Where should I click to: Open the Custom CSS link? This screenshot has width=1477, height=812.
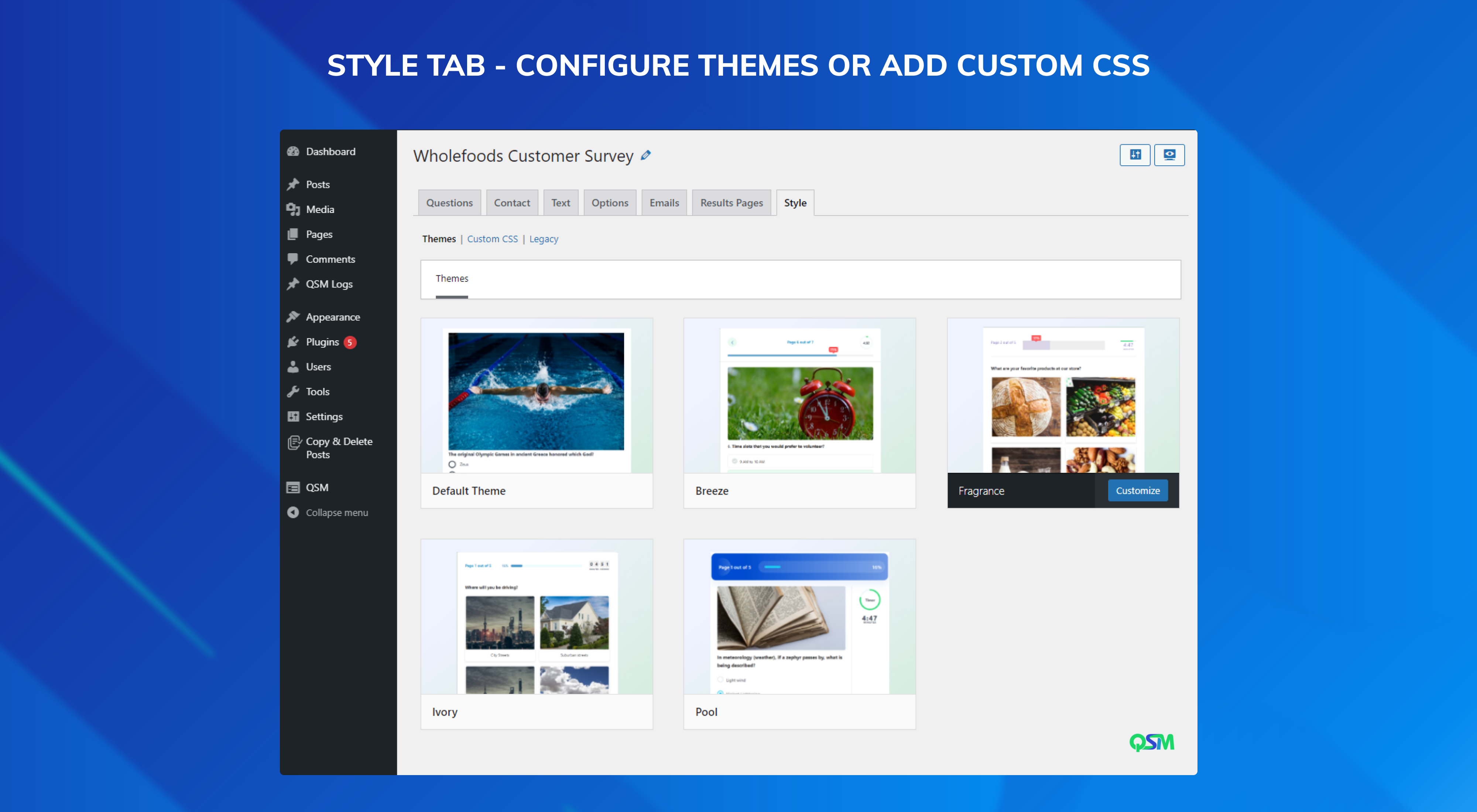pyautogui.click(x=493, y=239)
